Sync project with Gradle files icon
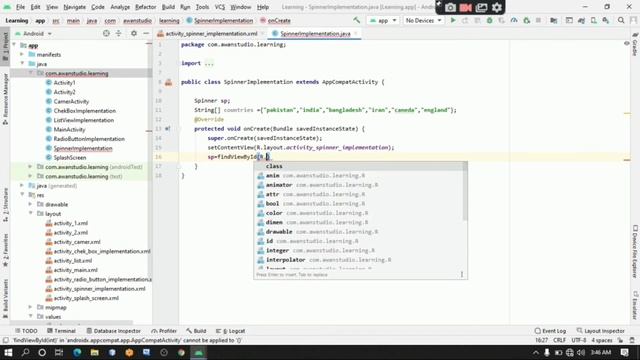This screenshot has height=360, width=640. (581, 20)
